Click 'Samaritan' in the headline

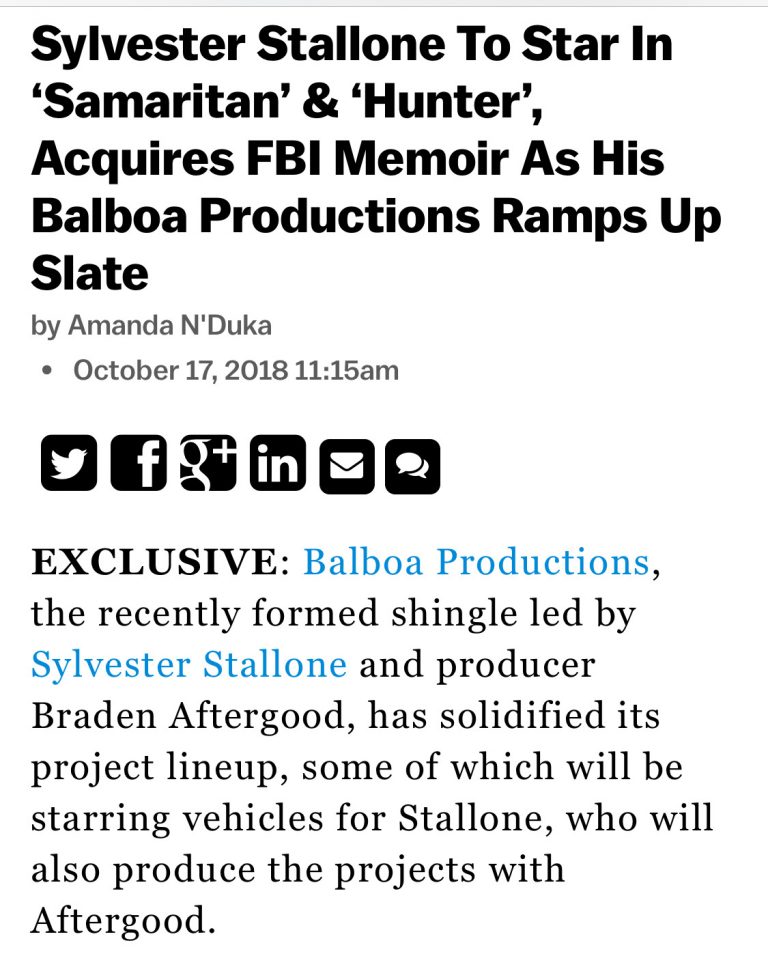coord(161,103)
